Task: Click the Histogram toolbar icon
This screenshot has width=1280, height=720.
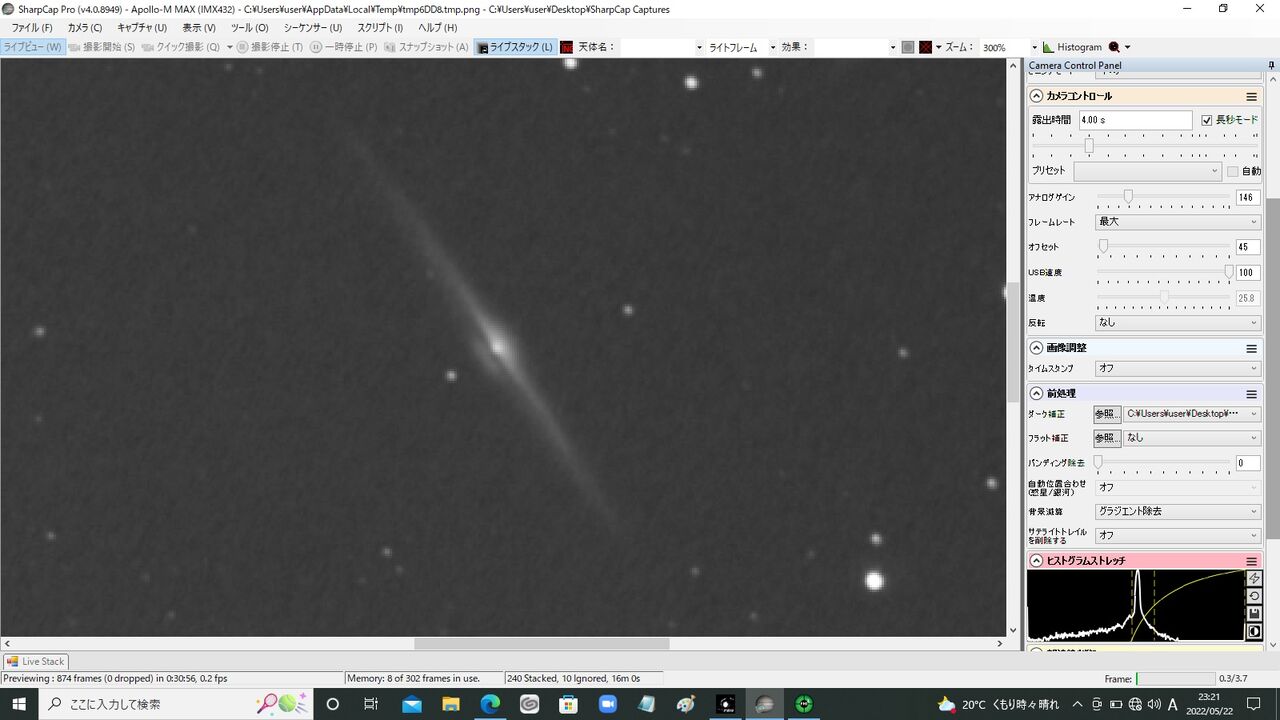Action: pos(1048,47)
